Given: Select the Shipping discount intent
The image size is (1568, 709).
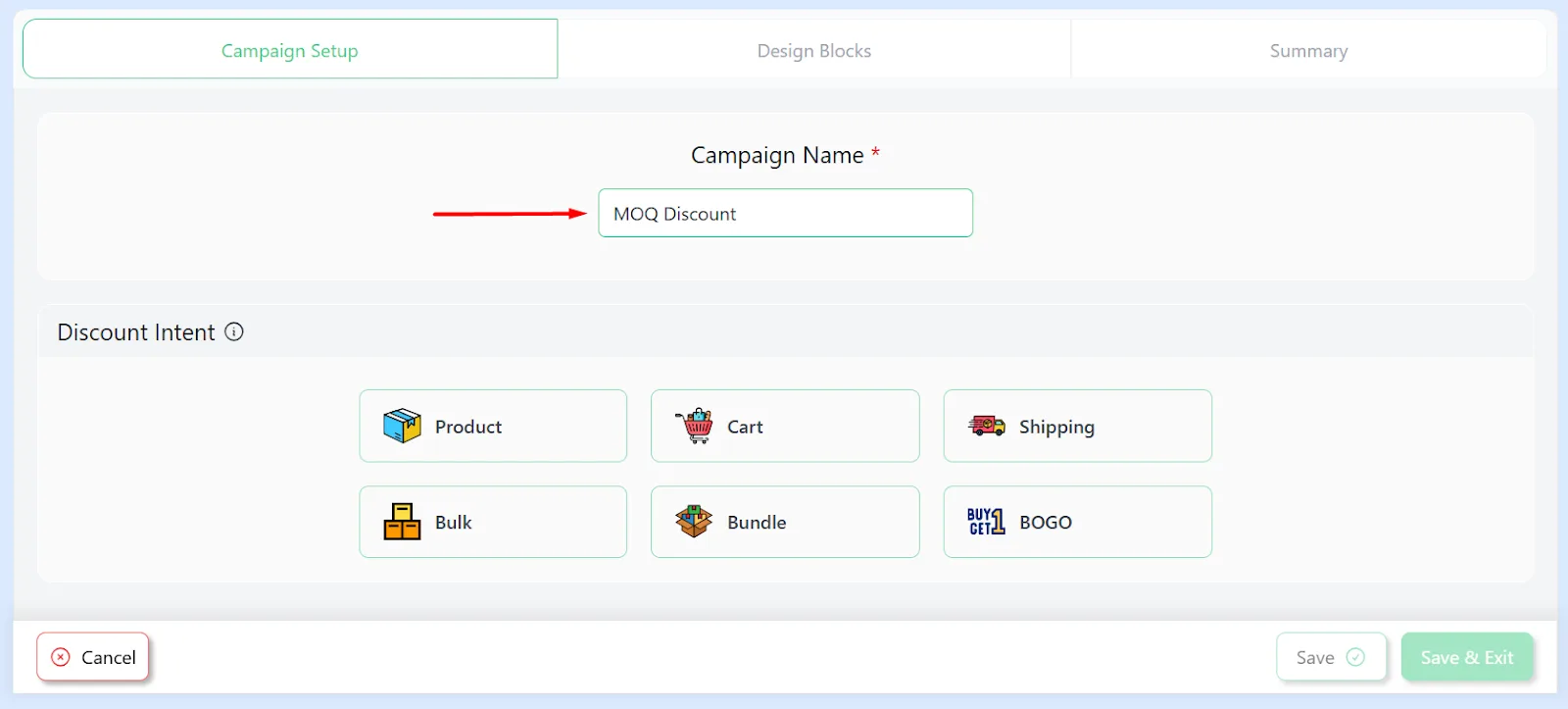Looking at the screenshot, I should point(1078,426).
